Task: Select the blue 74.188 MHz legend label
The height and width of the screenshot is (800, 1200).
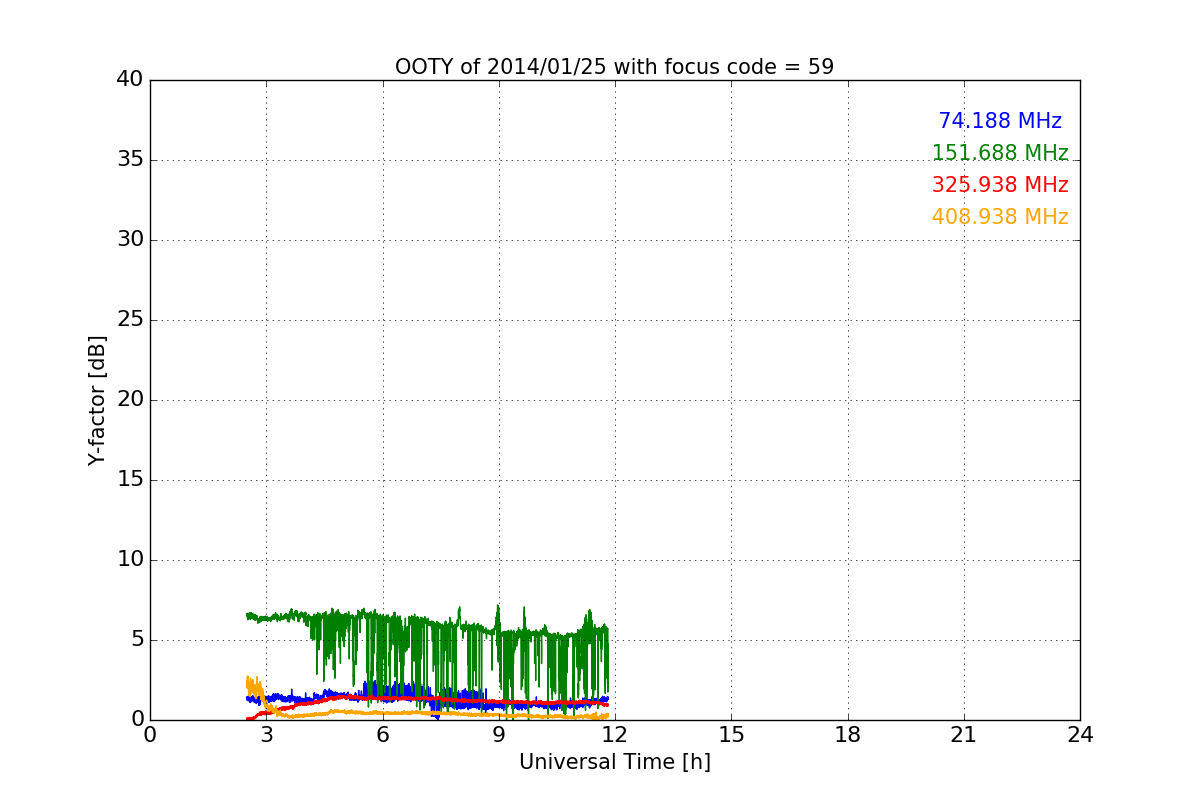Action: 1000,121
